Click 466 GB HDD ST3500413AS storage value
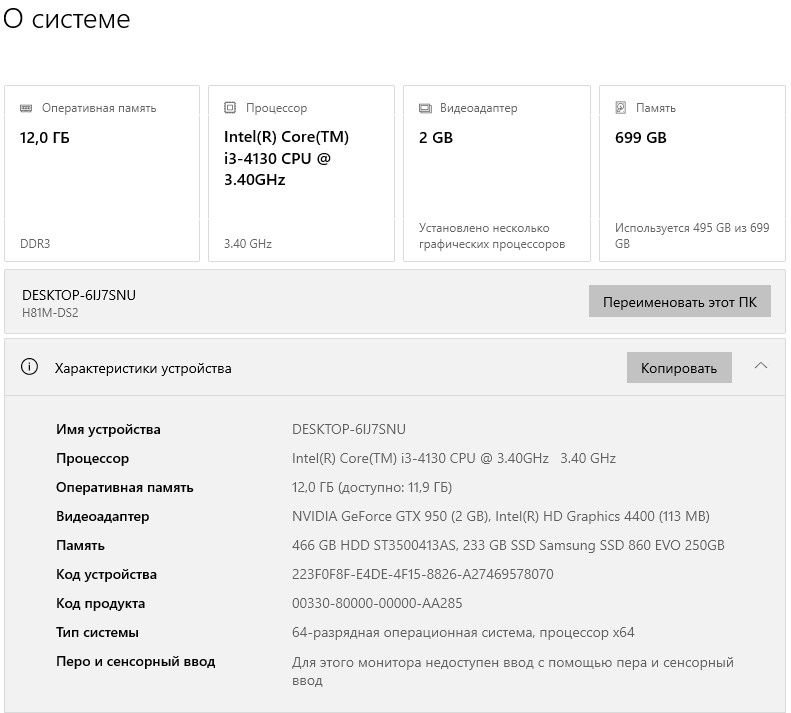The image size is (791, 713). (x=508, y=545)
